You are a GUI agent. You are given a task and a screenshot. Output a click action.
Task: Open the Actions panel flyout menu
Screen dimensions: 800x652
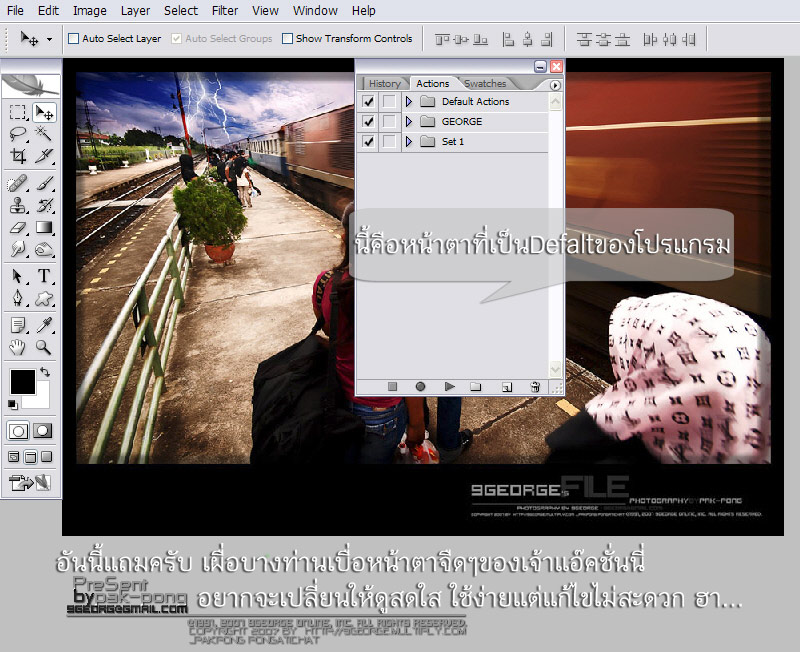click(x=555, y=85)
